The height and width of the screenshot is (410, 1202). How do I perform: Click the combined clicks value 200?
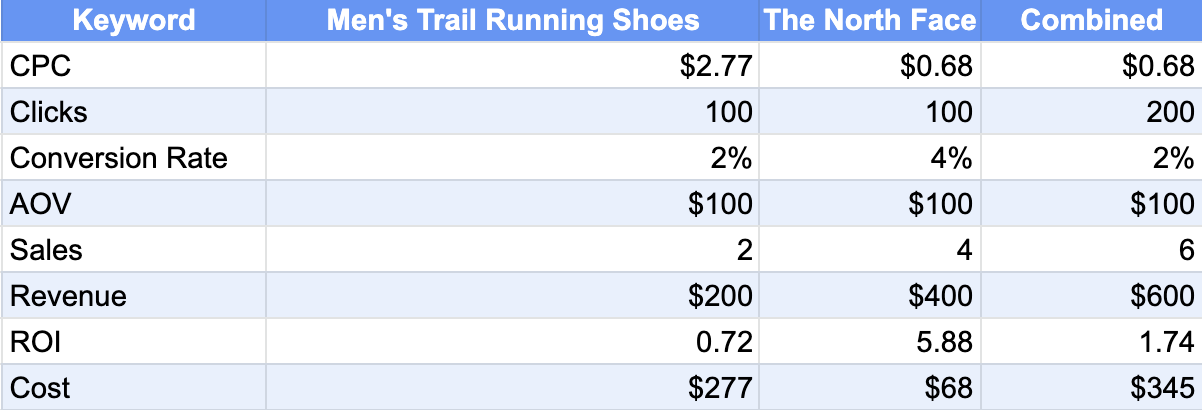coord(1091,112)
